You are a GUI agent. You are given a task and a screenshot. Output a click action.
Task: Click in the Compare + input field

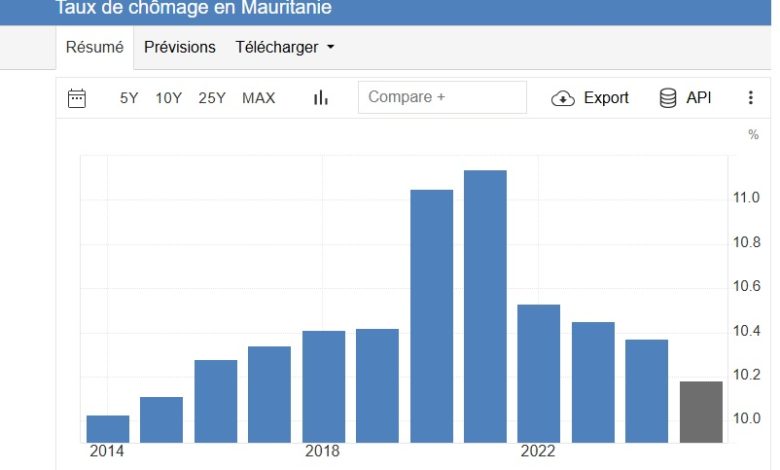tap(442, 97)
